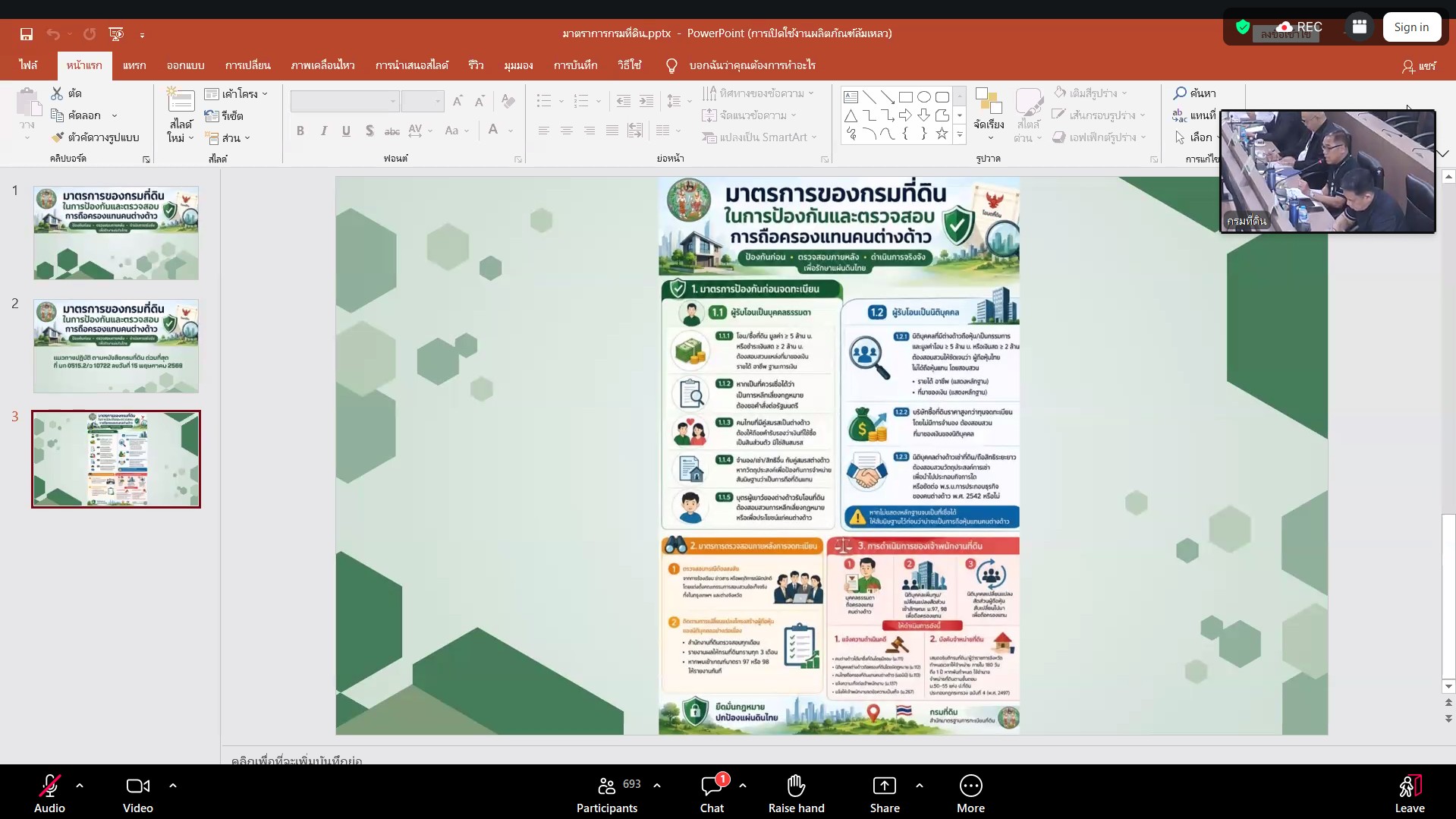Toggle Center paragraph alignment
1456x819 pixels.
[x=566, y=131]
